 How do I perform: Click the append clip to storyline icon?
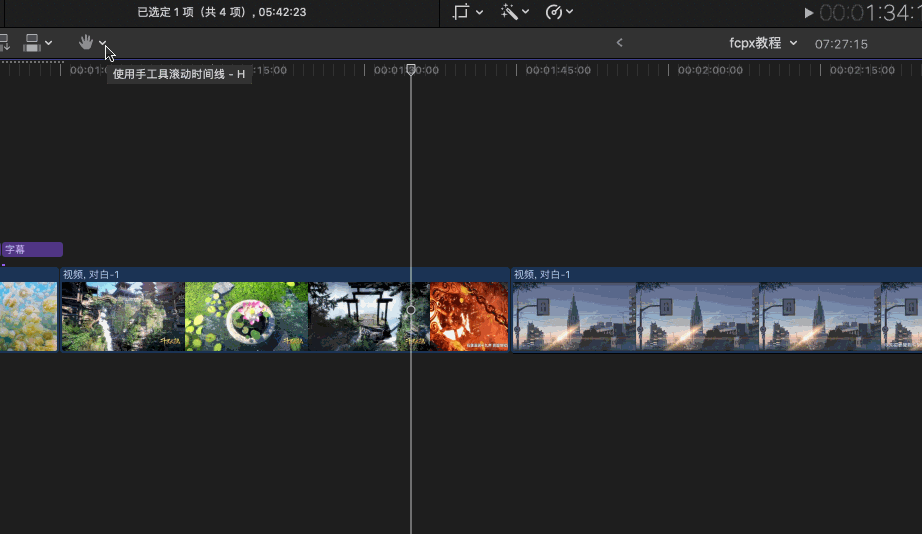tap(4, 42)
